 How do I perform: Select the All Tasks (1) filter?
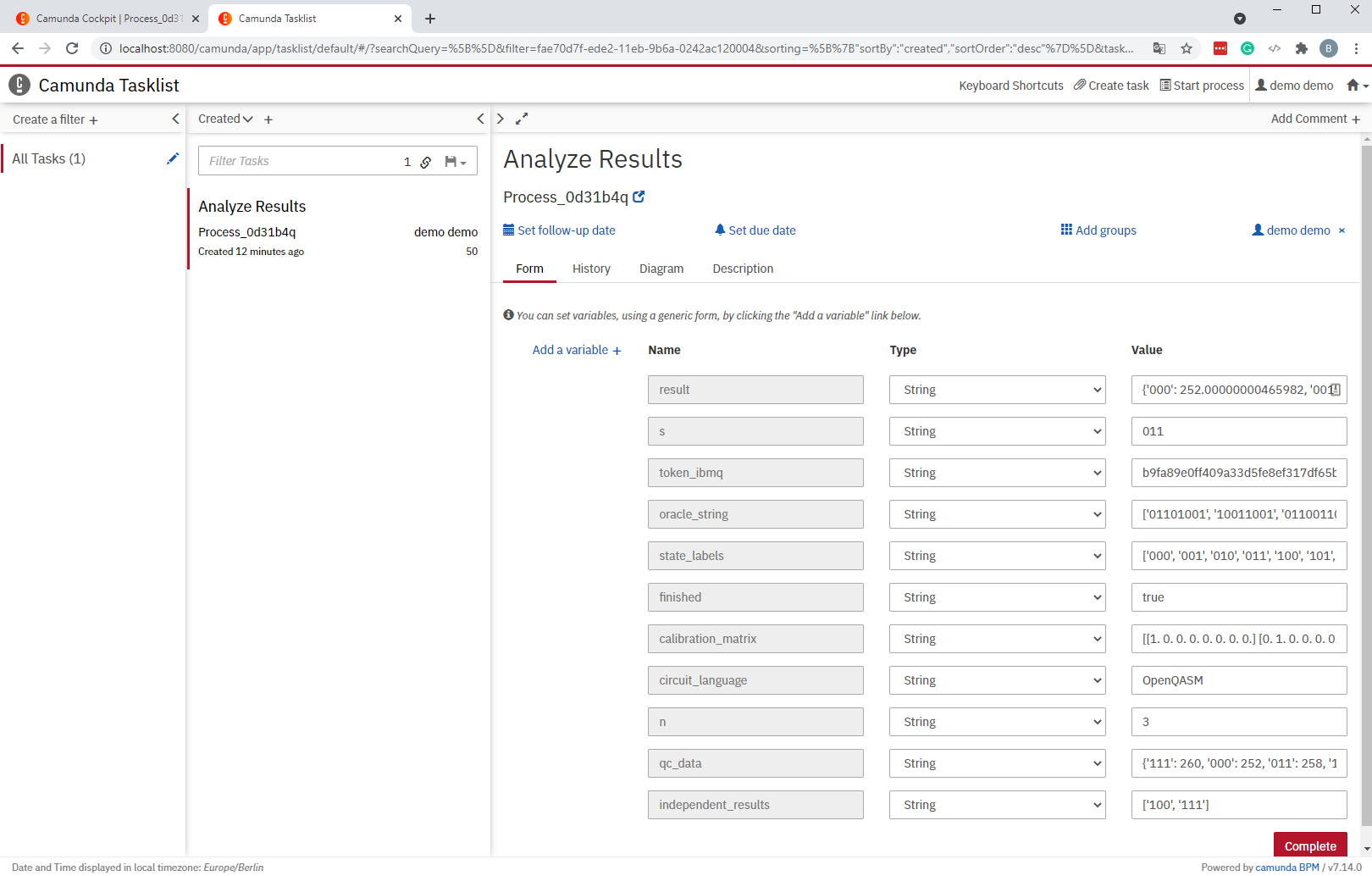coord(49,158)
